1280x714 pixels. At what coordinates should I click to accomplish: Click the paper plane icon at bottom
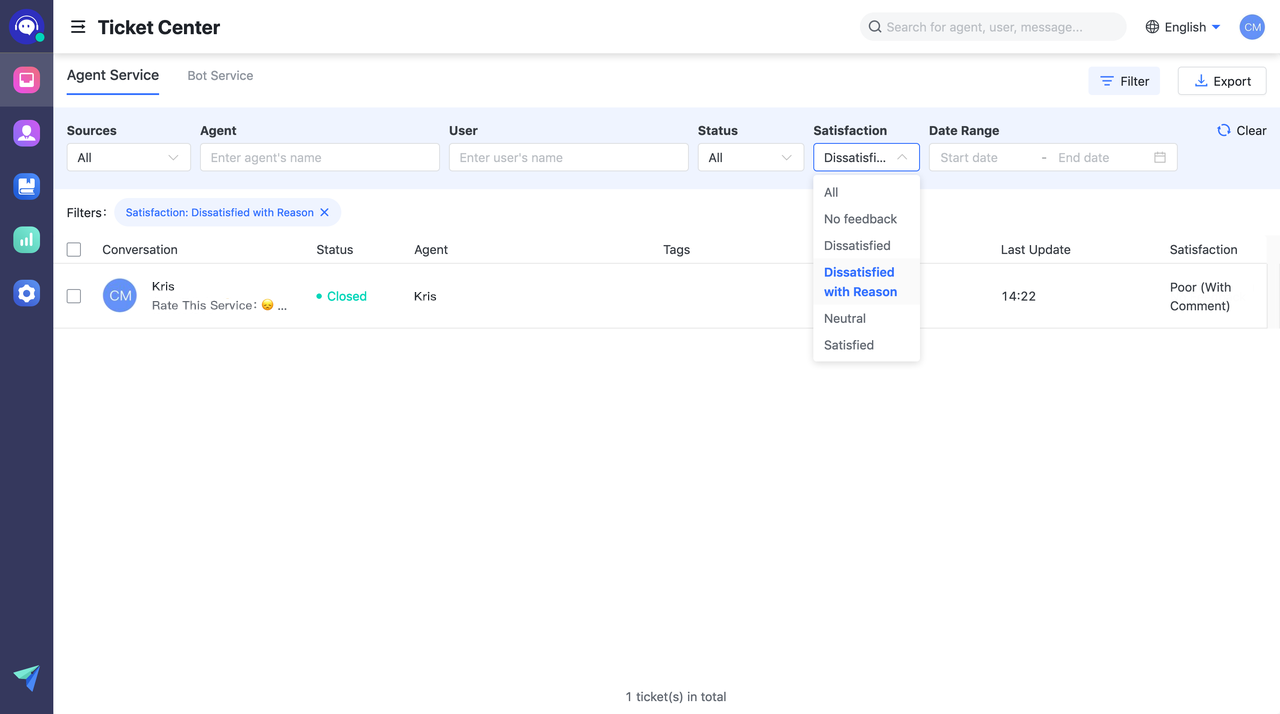point(27,677)
